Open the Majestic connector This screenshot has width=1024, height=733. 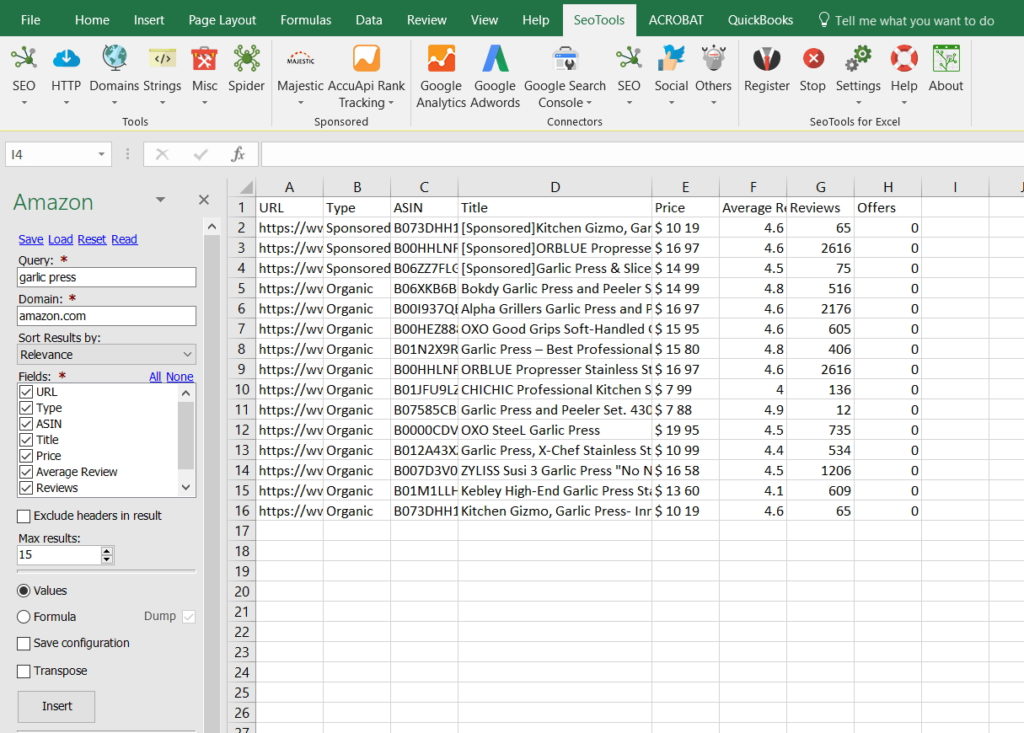300,58
